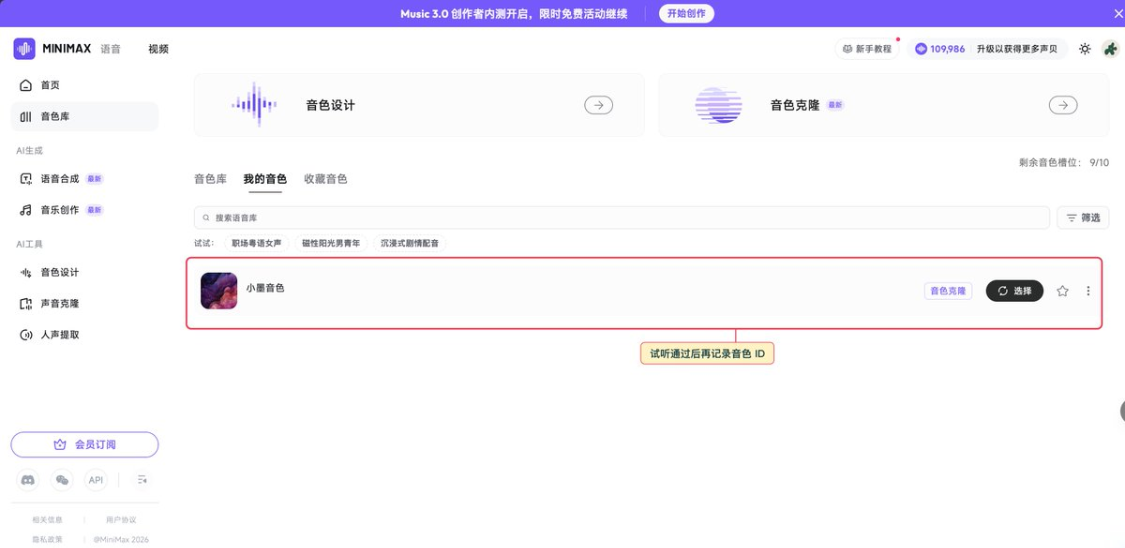Image resolution: width=1125 pixels, height=548 pixels.
Task: Open the user avatar menu
Action: click(x=1110, y=49)
